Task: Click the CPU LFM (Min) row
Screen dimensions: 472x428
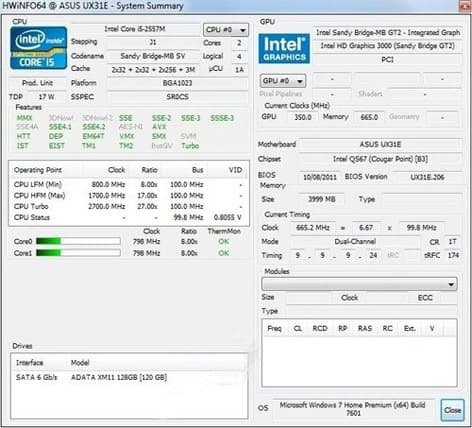Action: (128, 184)
